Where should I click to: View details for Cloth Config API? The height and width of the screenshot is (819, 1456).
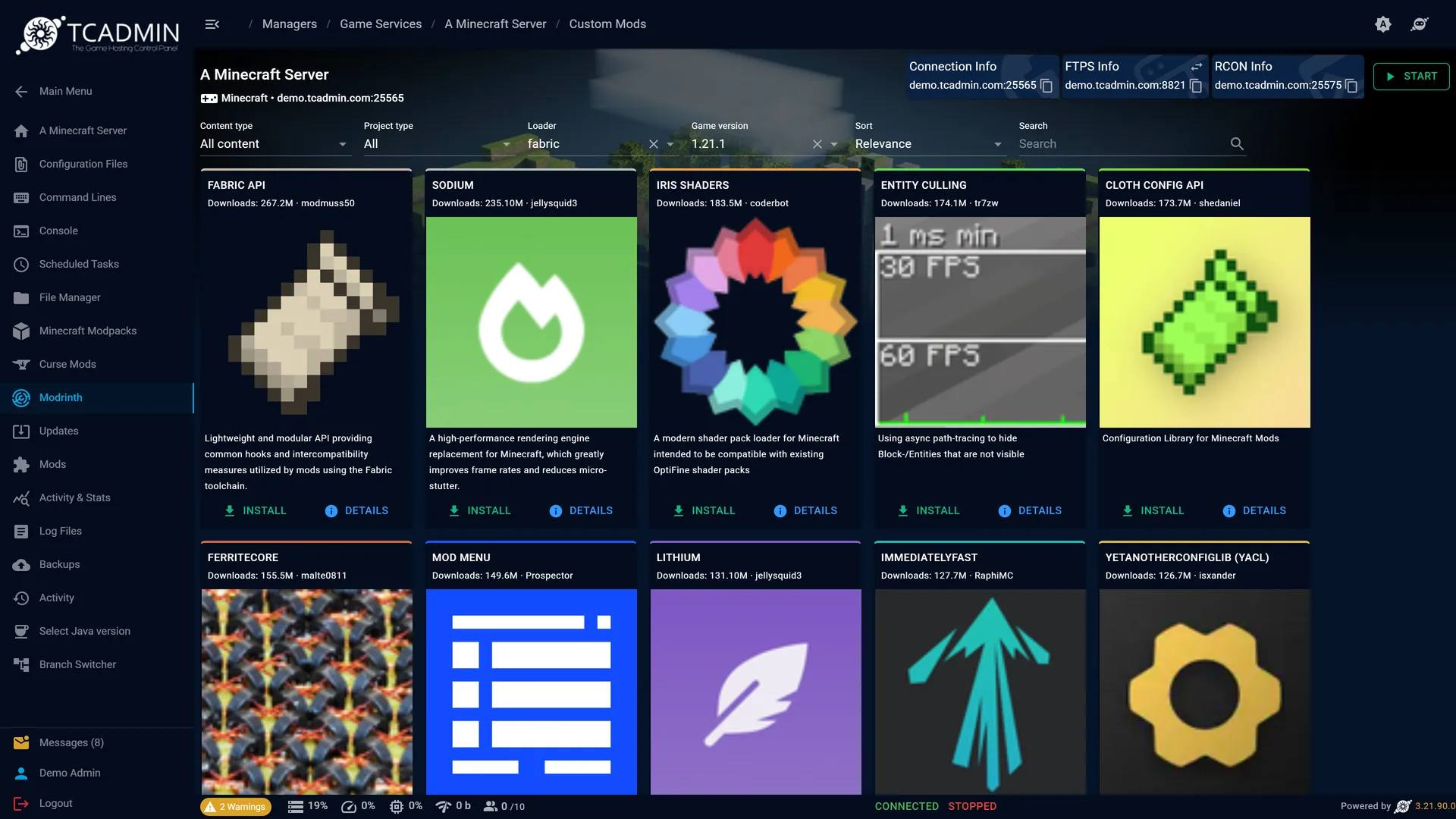[x=1254, y=510]
